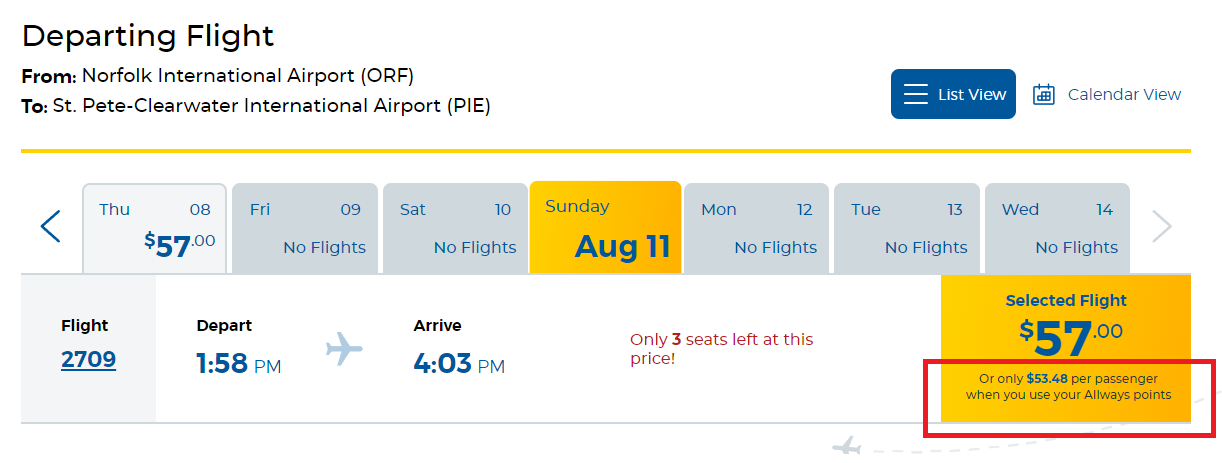Select the Tue 13 date tab

click(906, 229)
